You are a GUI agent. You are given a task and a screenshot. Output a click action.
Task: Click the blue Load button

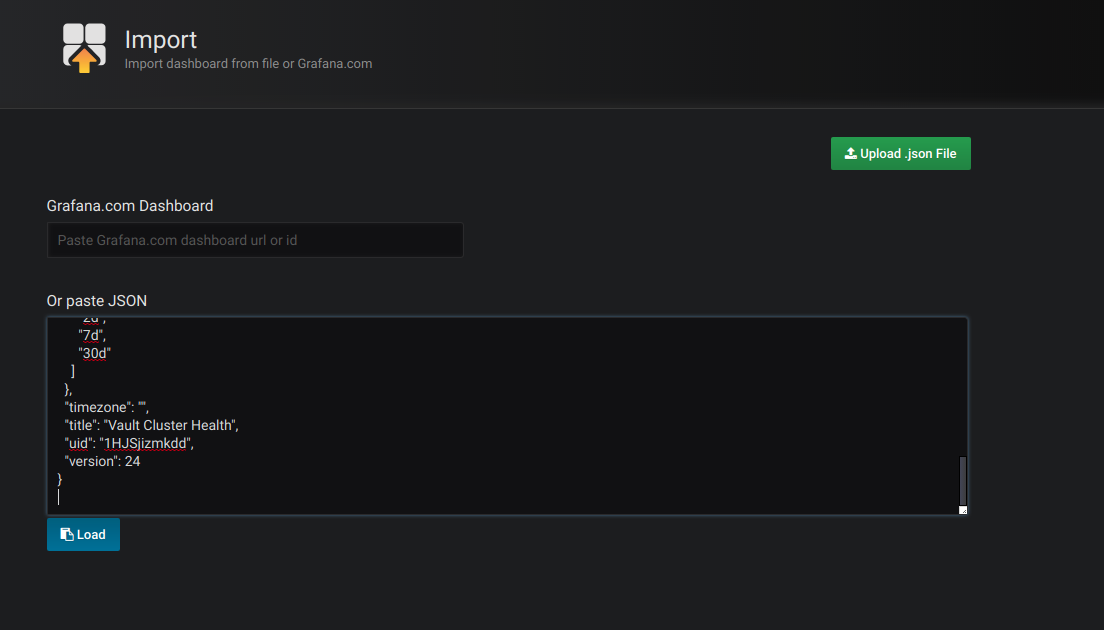[x=83, y=534]
